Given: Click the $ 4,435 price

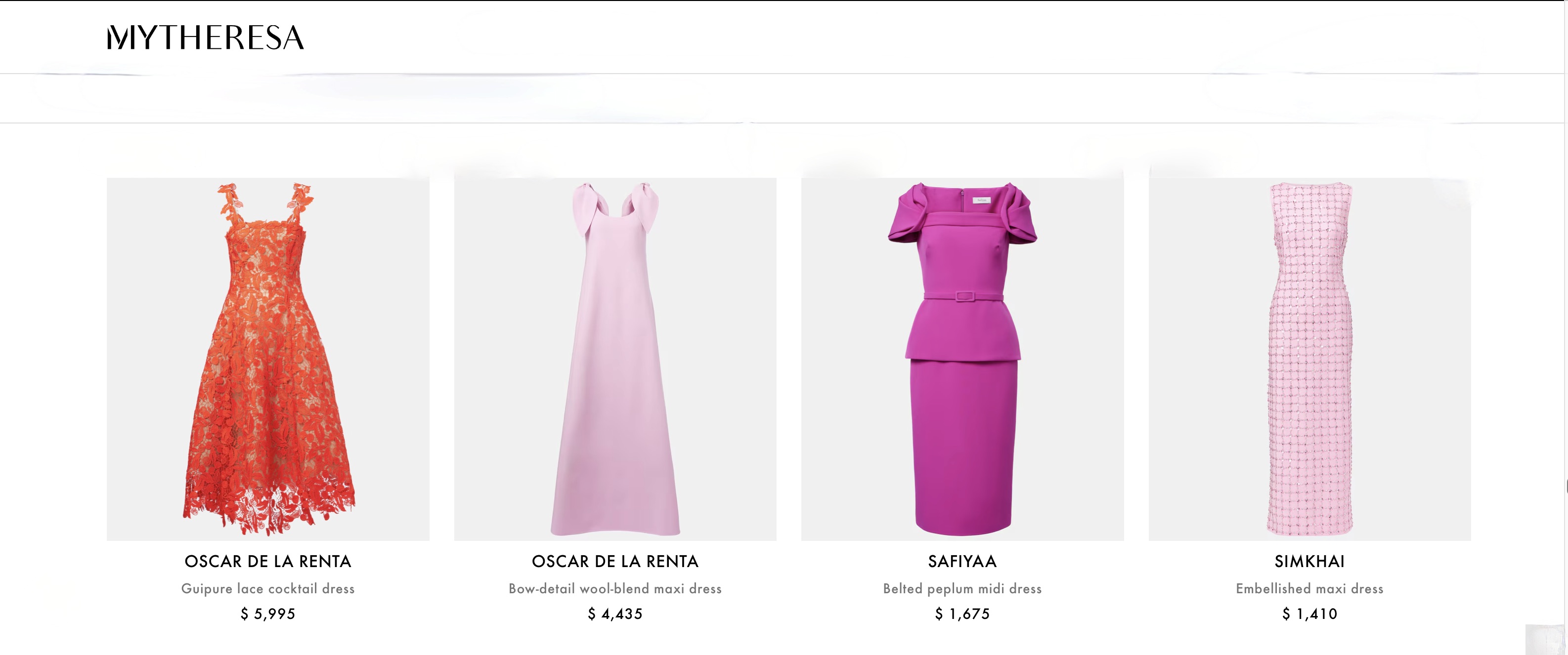Looking at the screenshot, I should tap(615, 614).
